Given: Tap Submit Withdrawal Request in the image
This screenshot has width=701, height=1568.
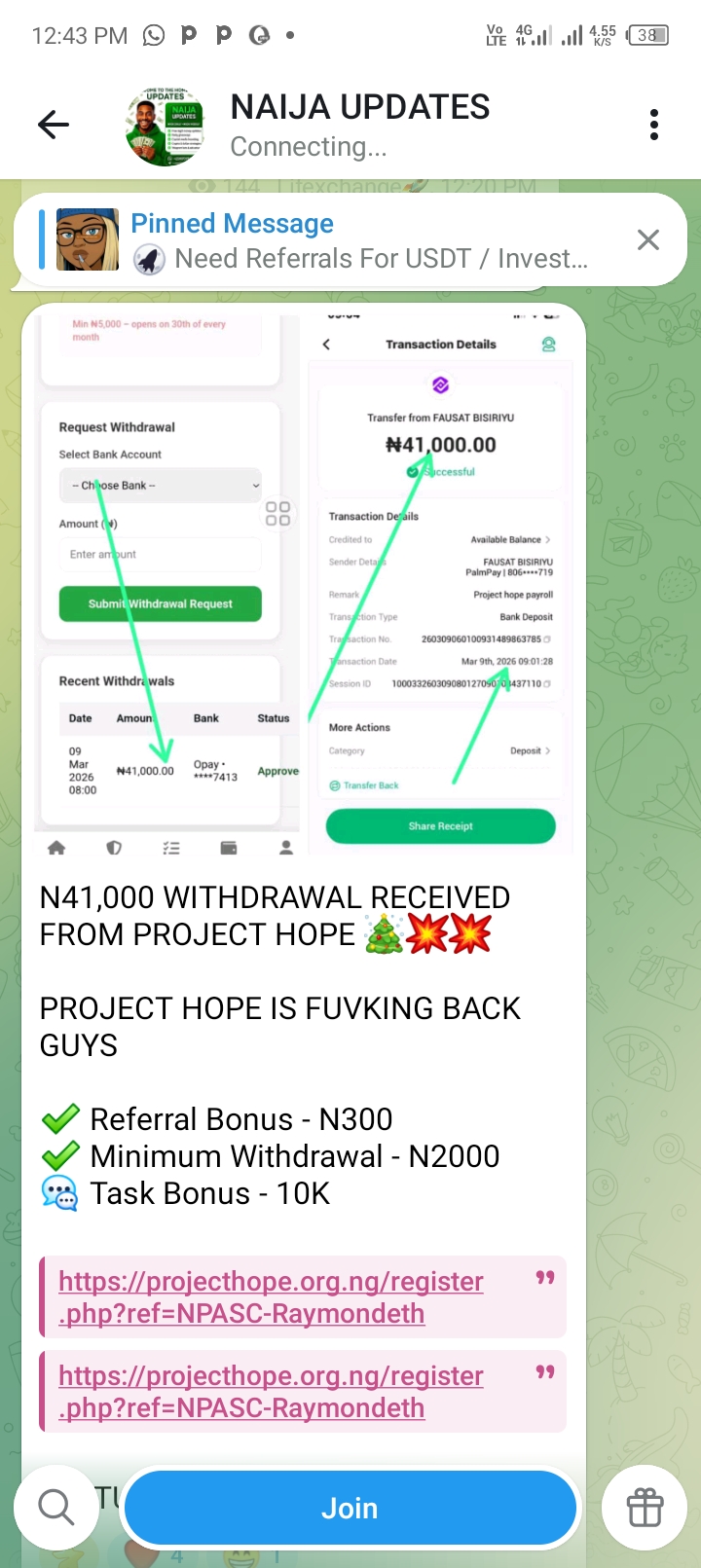Looking at the screenshot, I should [x=161, y=603].
